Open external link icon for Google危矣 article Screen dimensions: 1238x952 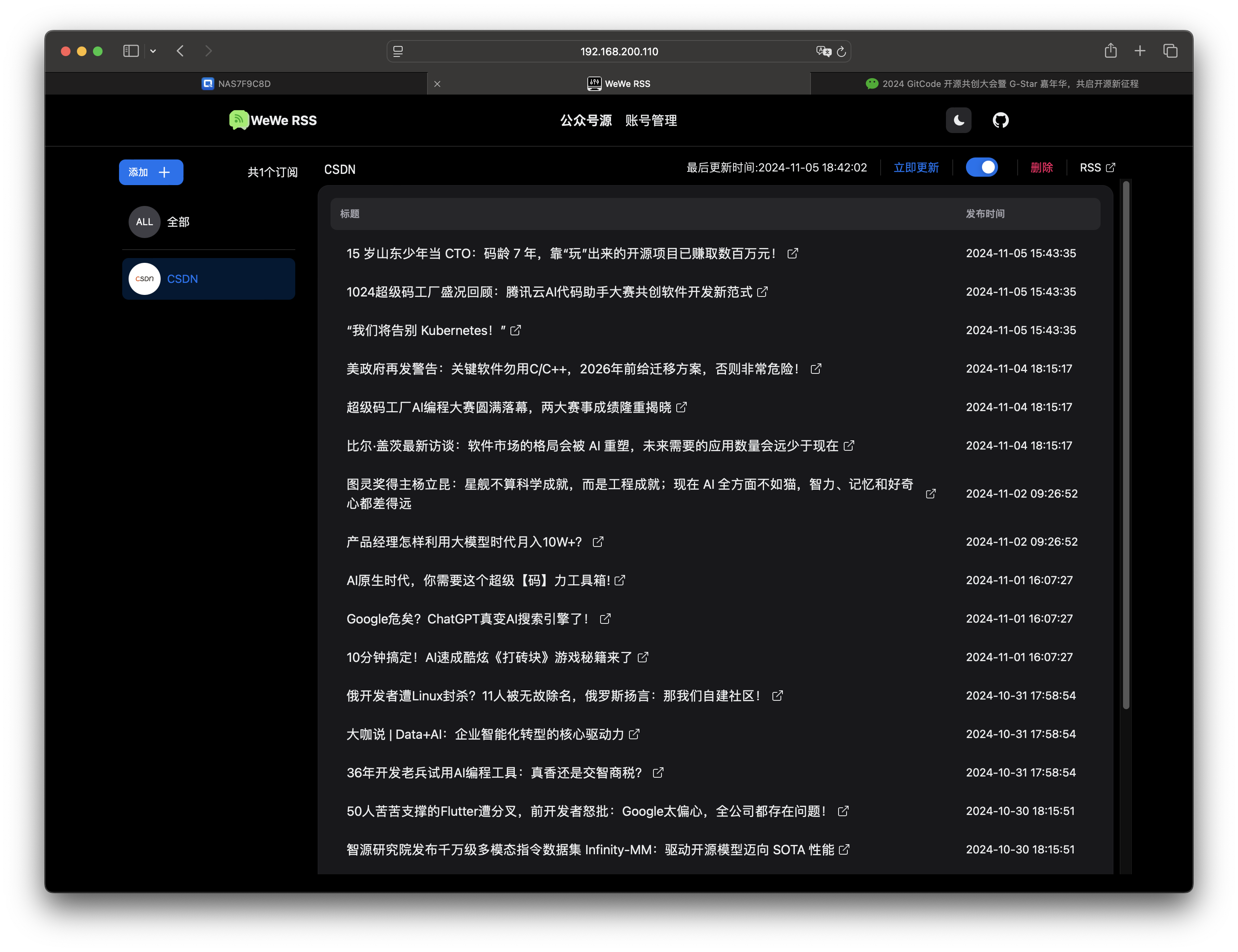tap(605, 619)
